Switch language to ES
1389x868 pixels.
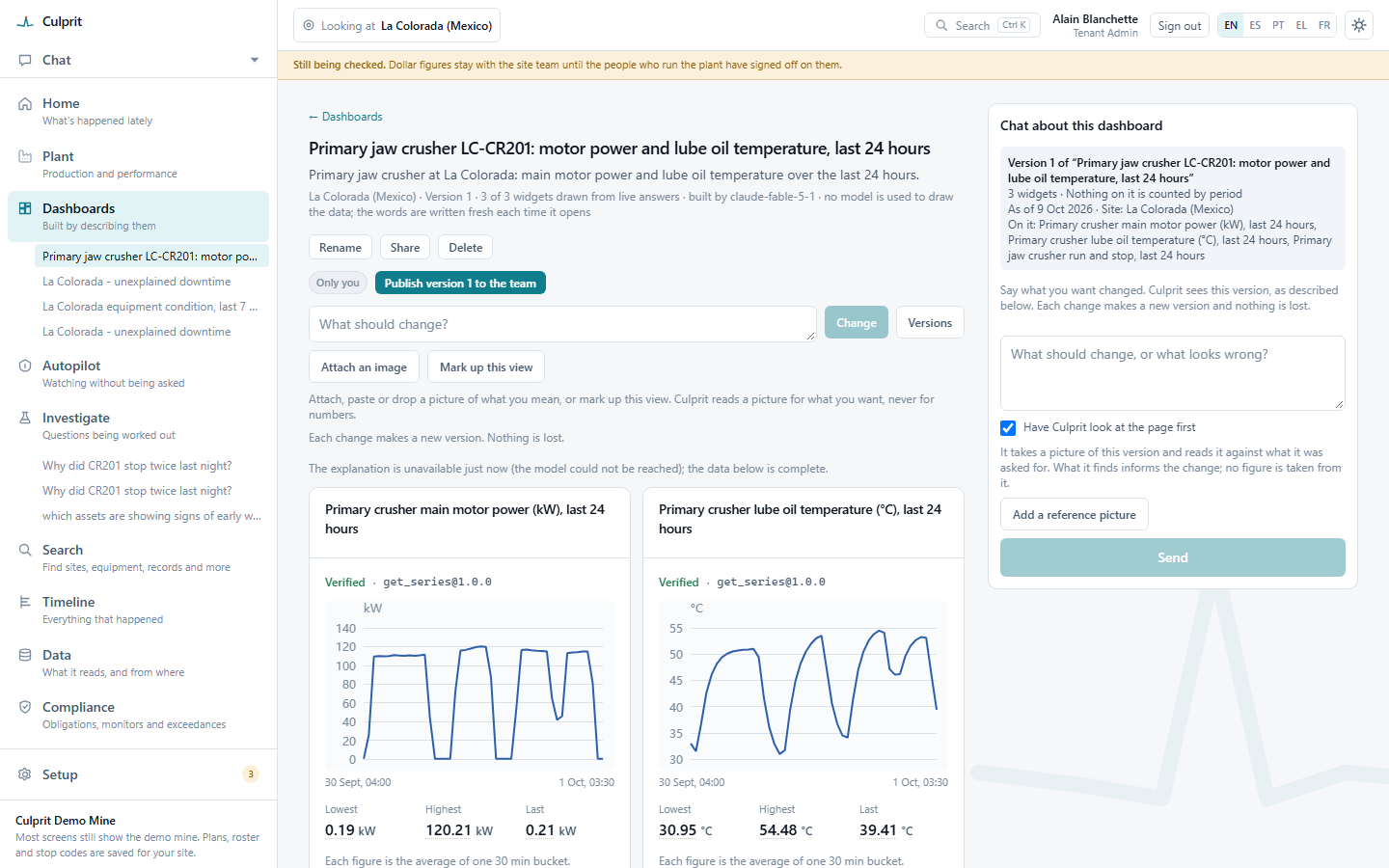[1255, 26]
